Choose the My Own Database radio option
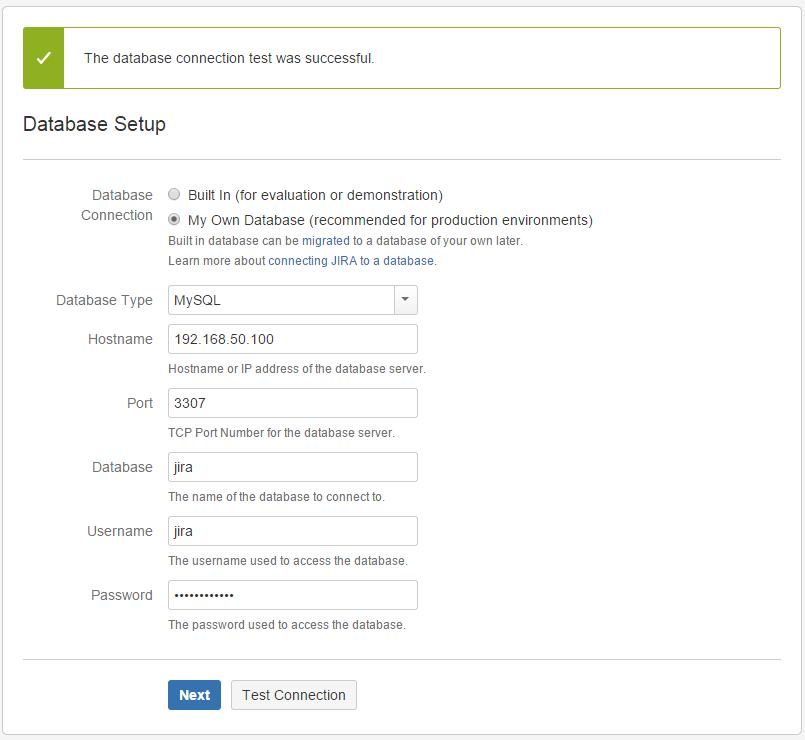Viewport: 805px width, 740px height. click(174, 220)
